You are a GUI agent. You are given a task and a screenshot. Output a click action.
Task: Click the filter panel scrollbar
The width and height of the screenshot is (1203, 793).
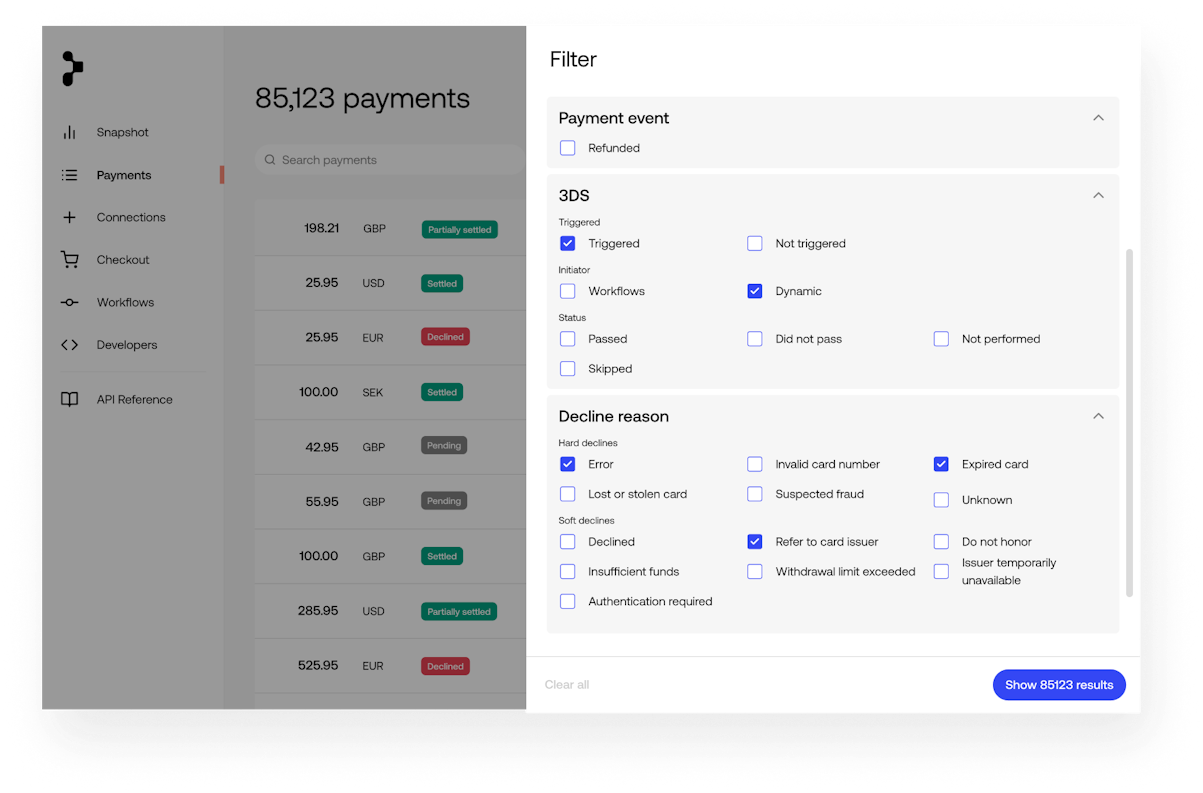click(x=1130, y=423)
